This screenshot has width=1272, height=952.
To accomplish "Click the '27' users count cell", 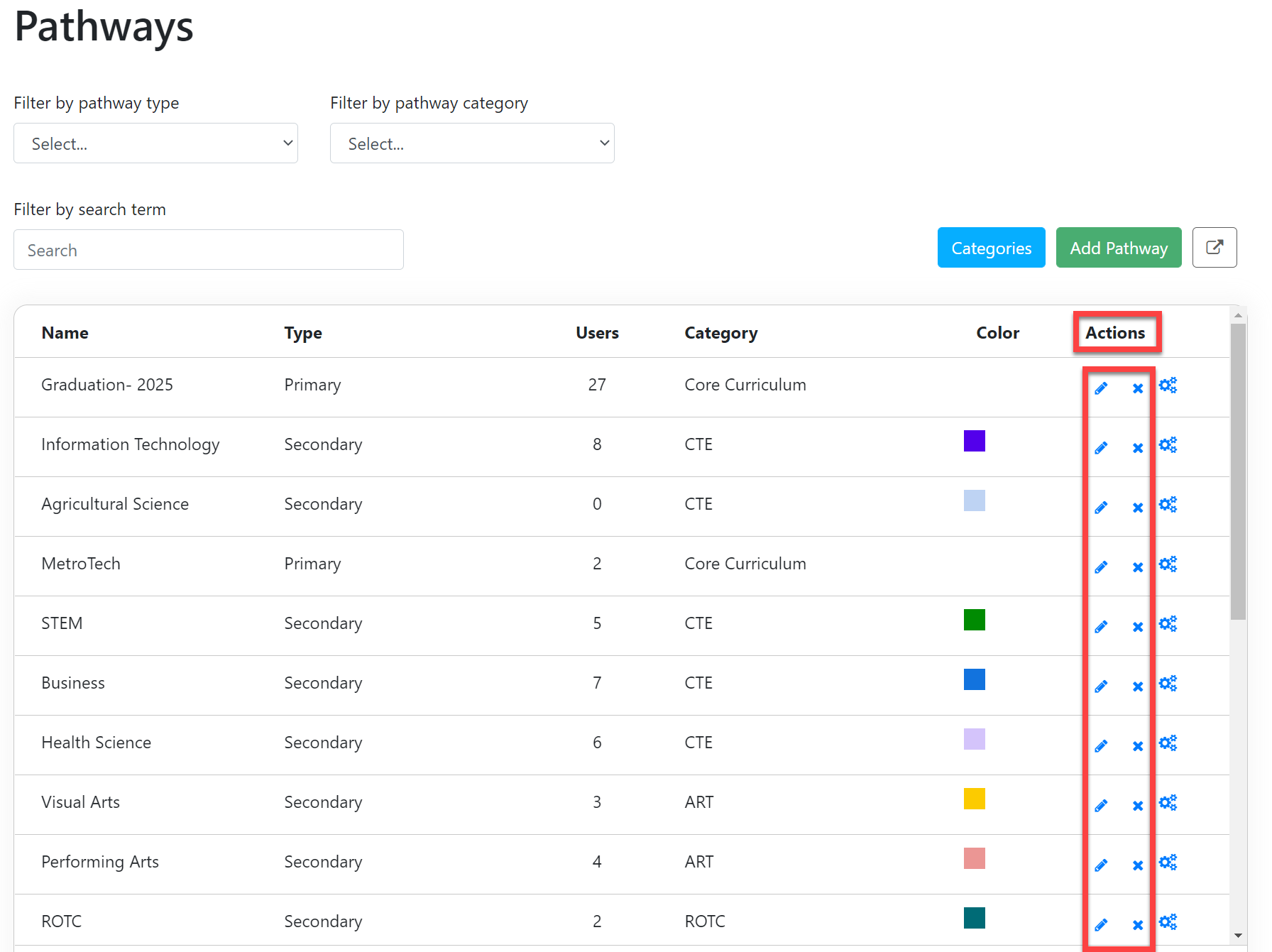I will [x=597, y=385].
